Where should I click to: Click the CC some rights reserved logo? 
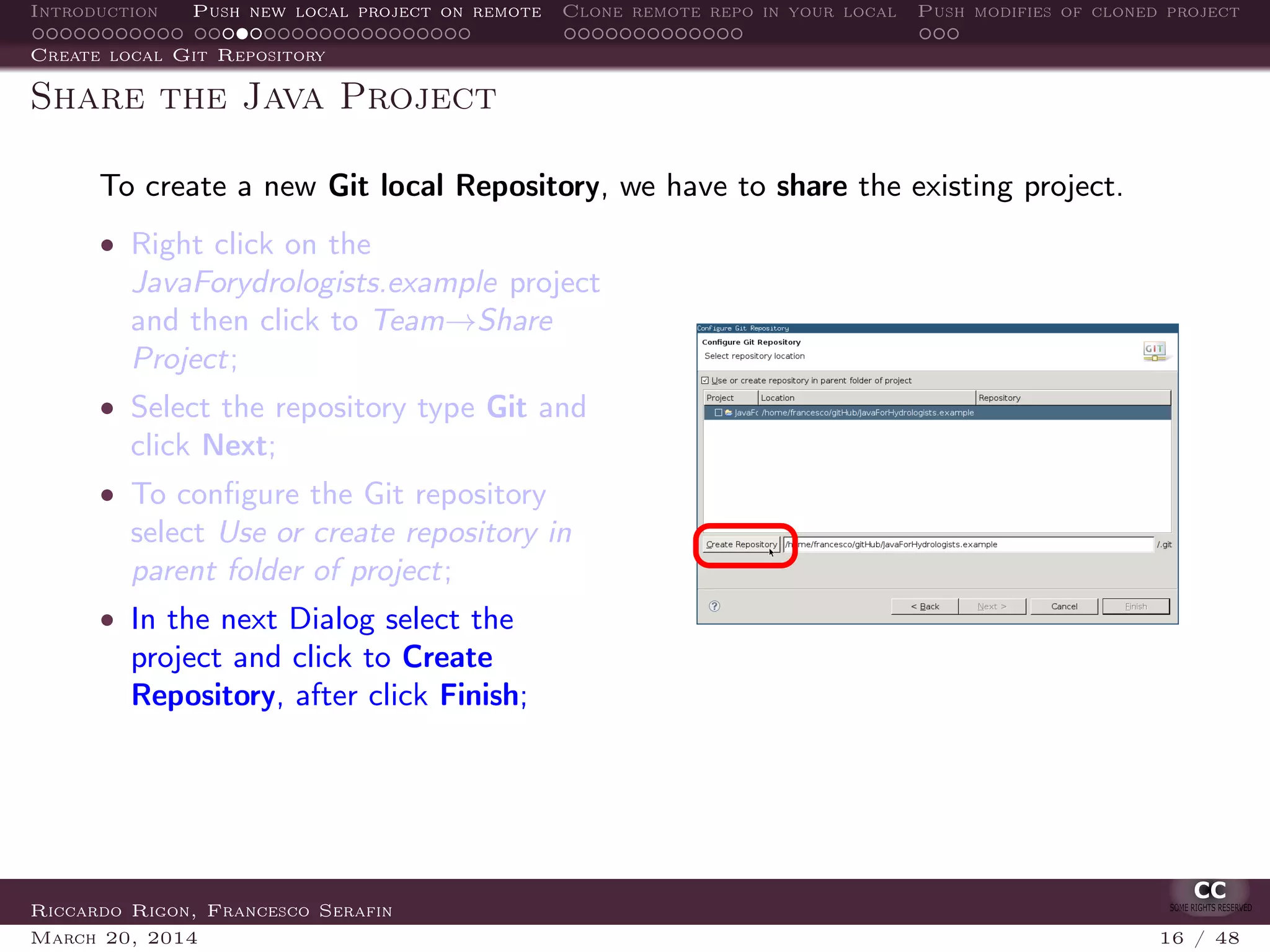click(x=1210, y=896)
